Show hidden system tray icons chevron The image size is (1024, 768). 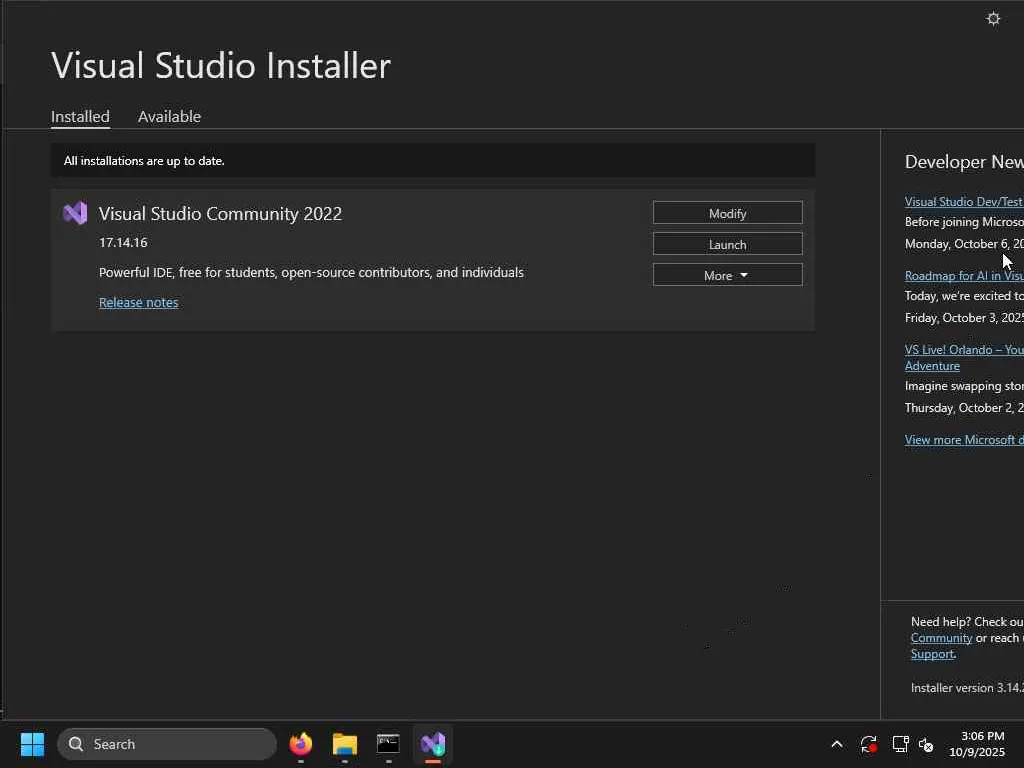click(837, 744)
